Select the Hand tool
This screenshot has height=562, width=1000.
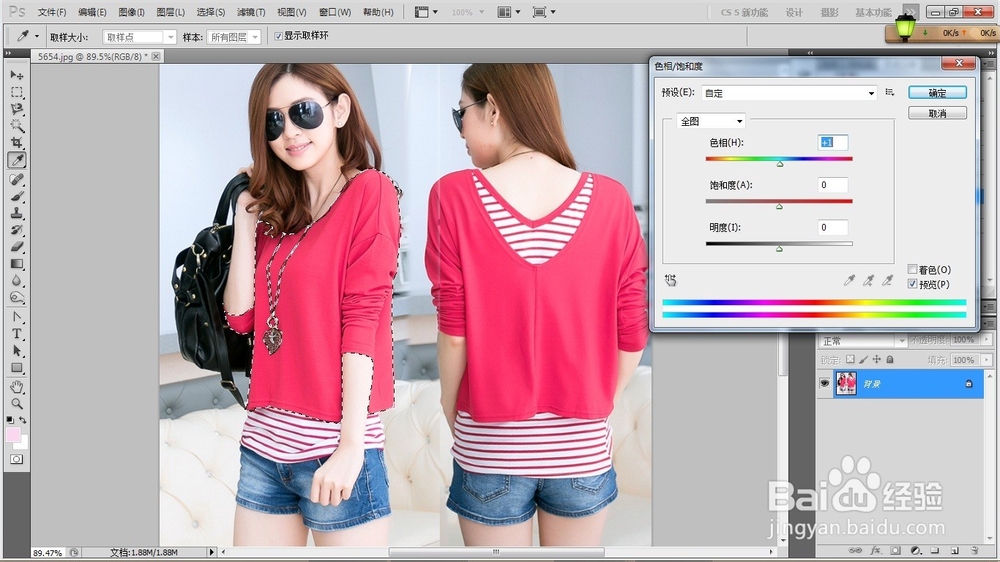coord(17,387)
